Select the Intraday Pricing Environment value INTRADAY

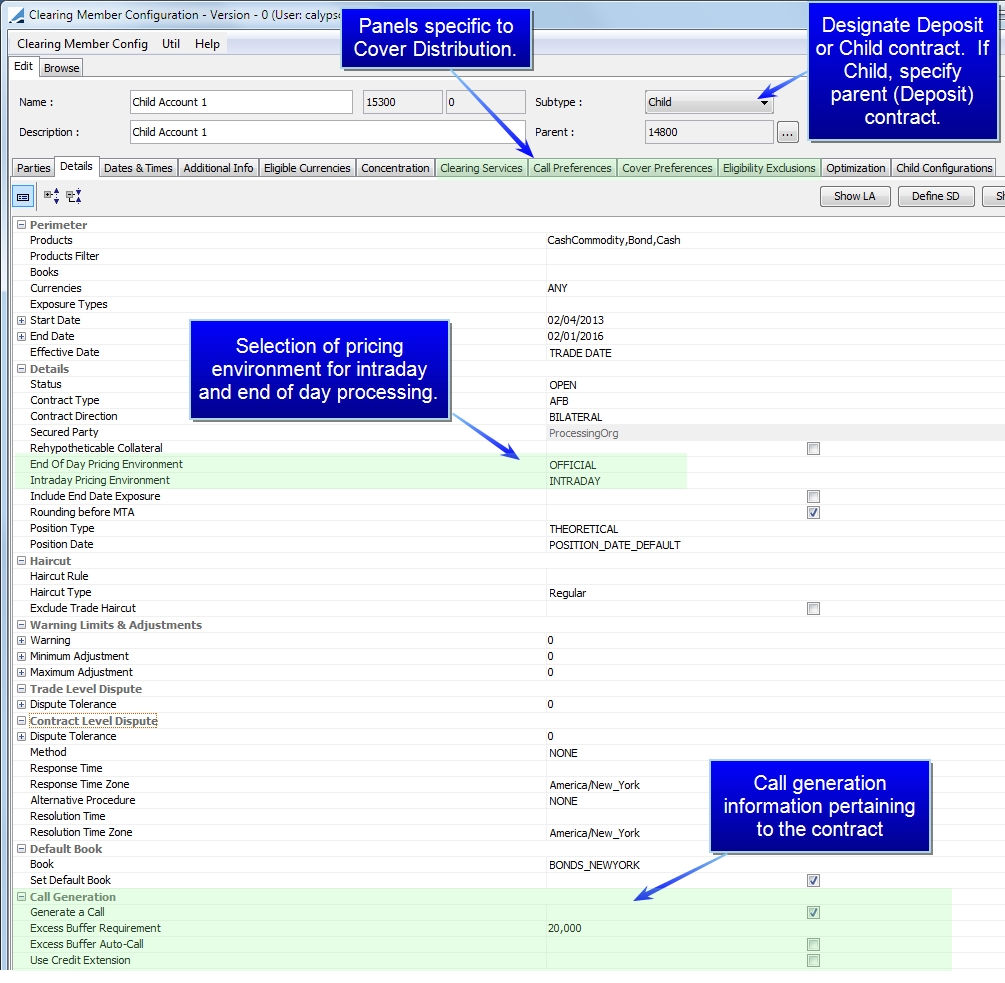[x=574, y=481]
